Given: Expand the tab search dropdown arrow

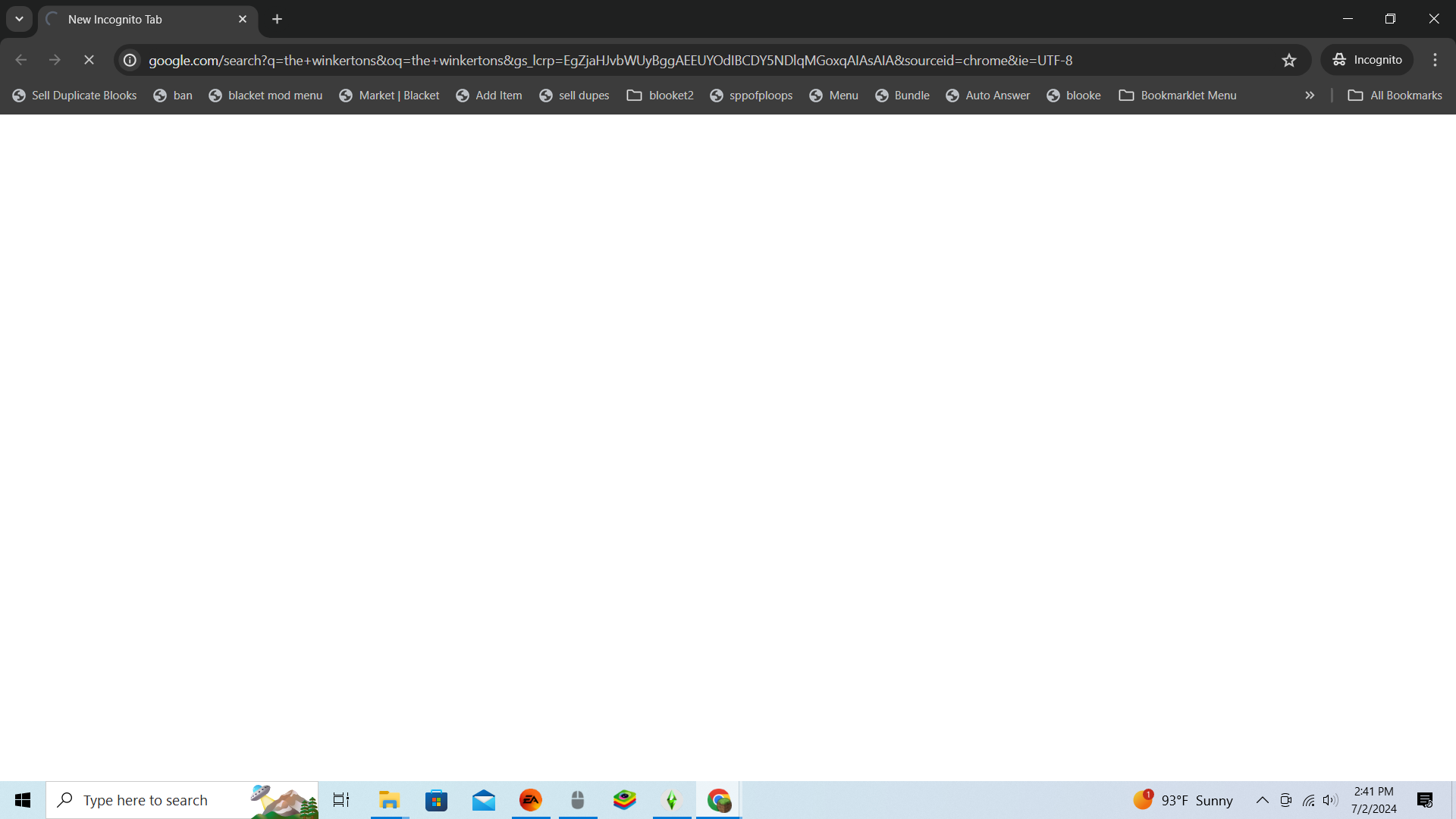Looking at the screenshot, I should (x=19, y=19).
